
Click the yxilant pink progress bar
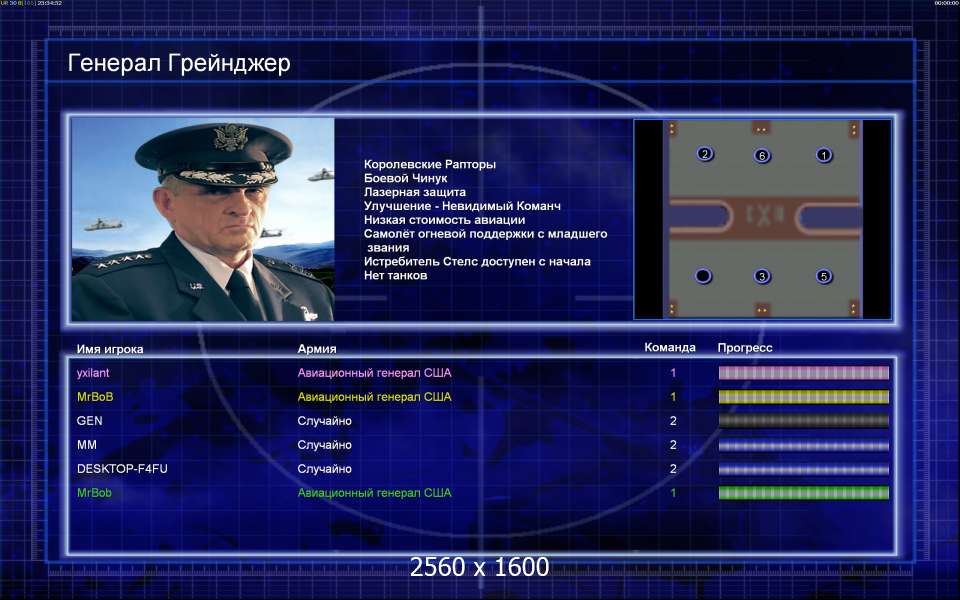(x=803, y=373)
